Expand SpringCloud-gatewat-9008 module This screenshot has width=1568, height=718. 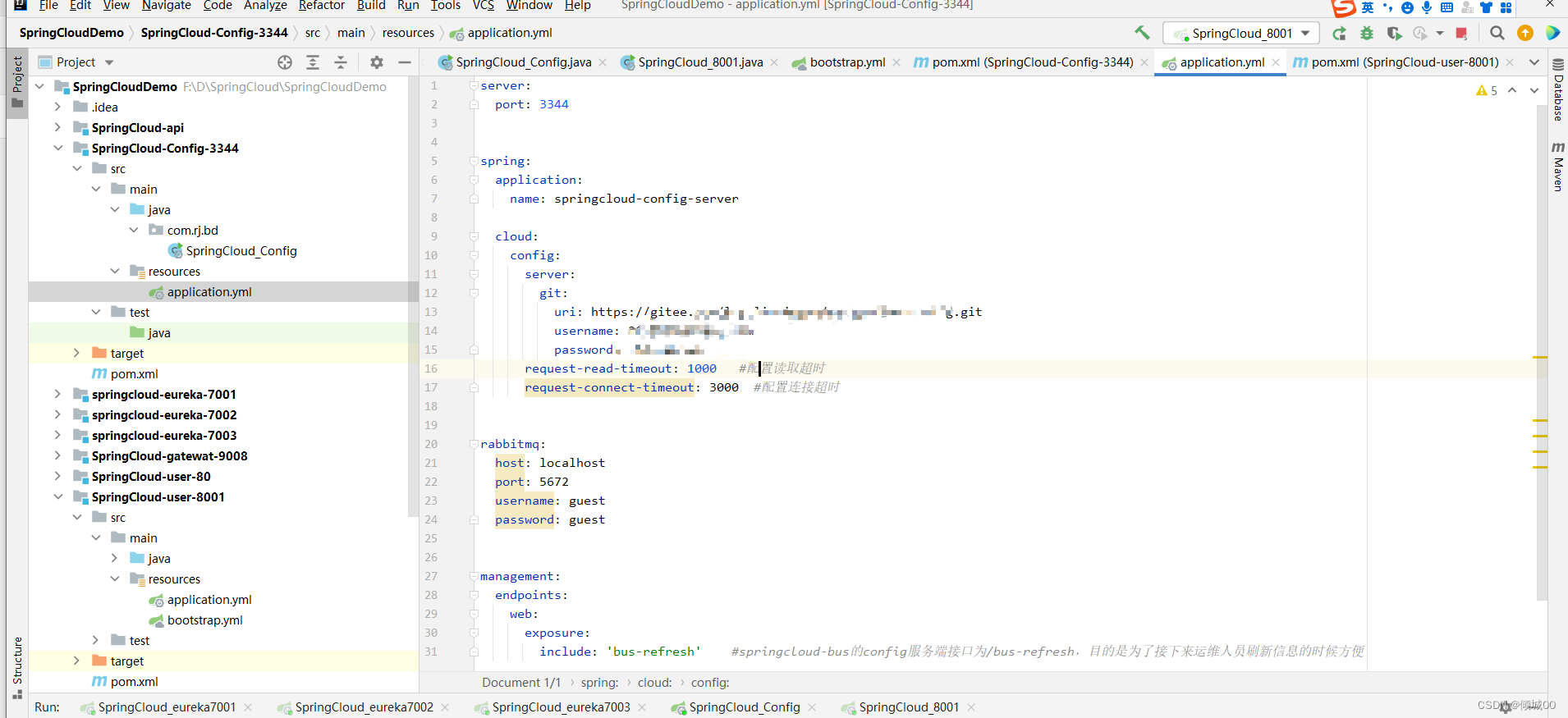pyautogui.click(x=57, y=455)
